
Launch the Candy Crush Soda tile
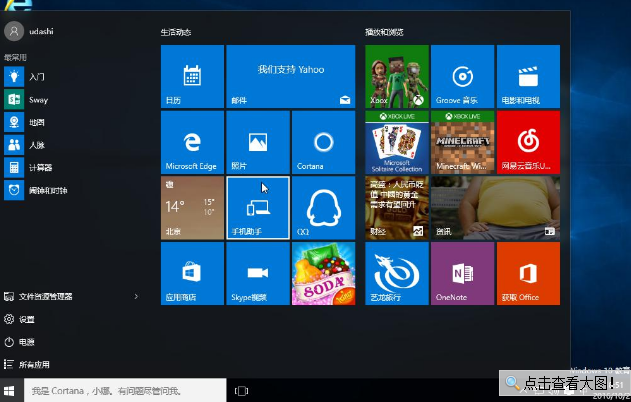(x=324, y=273)
